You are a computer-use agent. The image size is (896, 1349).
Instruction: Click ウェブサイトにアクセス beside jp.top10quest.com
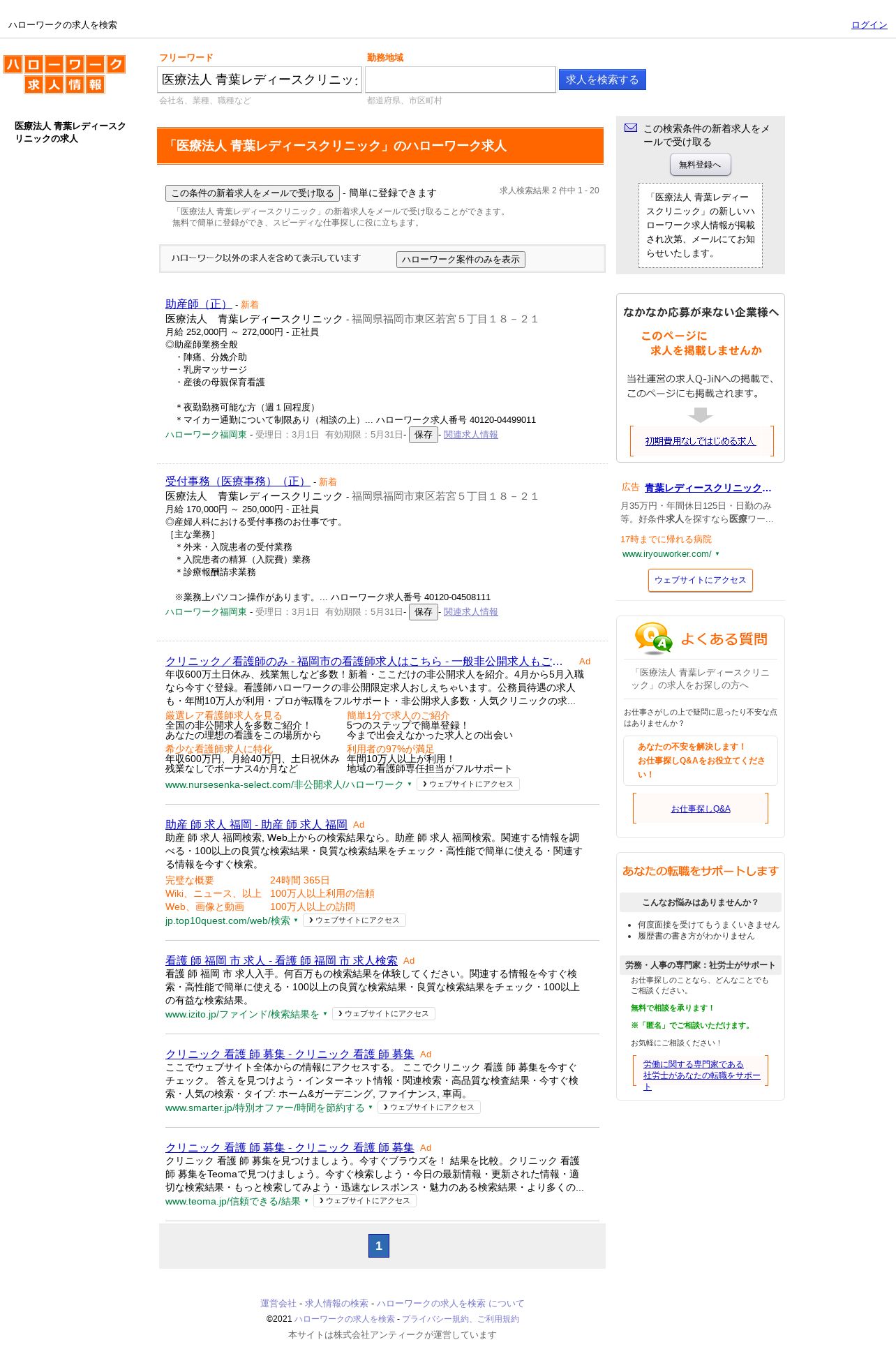point(354,921)
